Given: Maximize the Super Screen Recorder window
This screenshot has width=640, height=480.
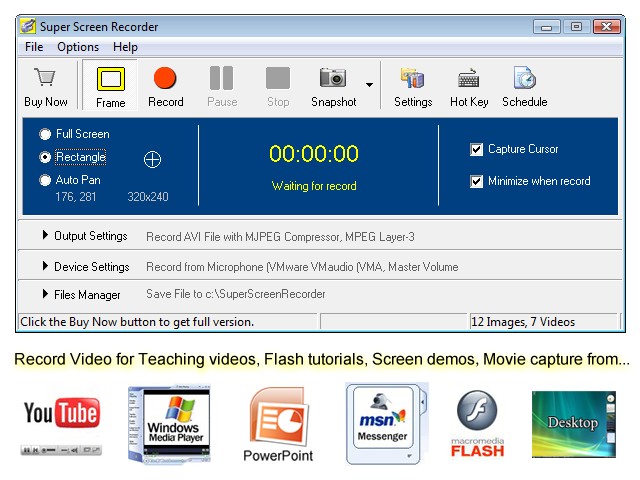Looking at the screenshot, I should point(576,27).
